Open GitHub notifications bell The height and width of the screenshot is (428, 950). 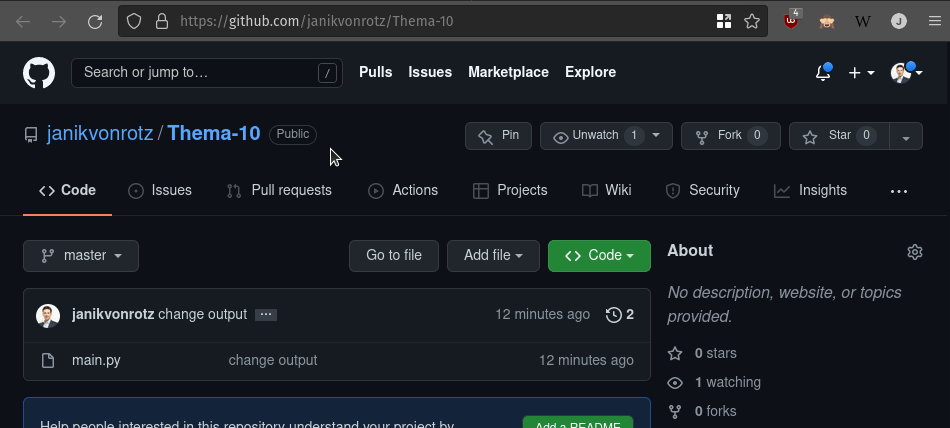[x=823, y=73]
